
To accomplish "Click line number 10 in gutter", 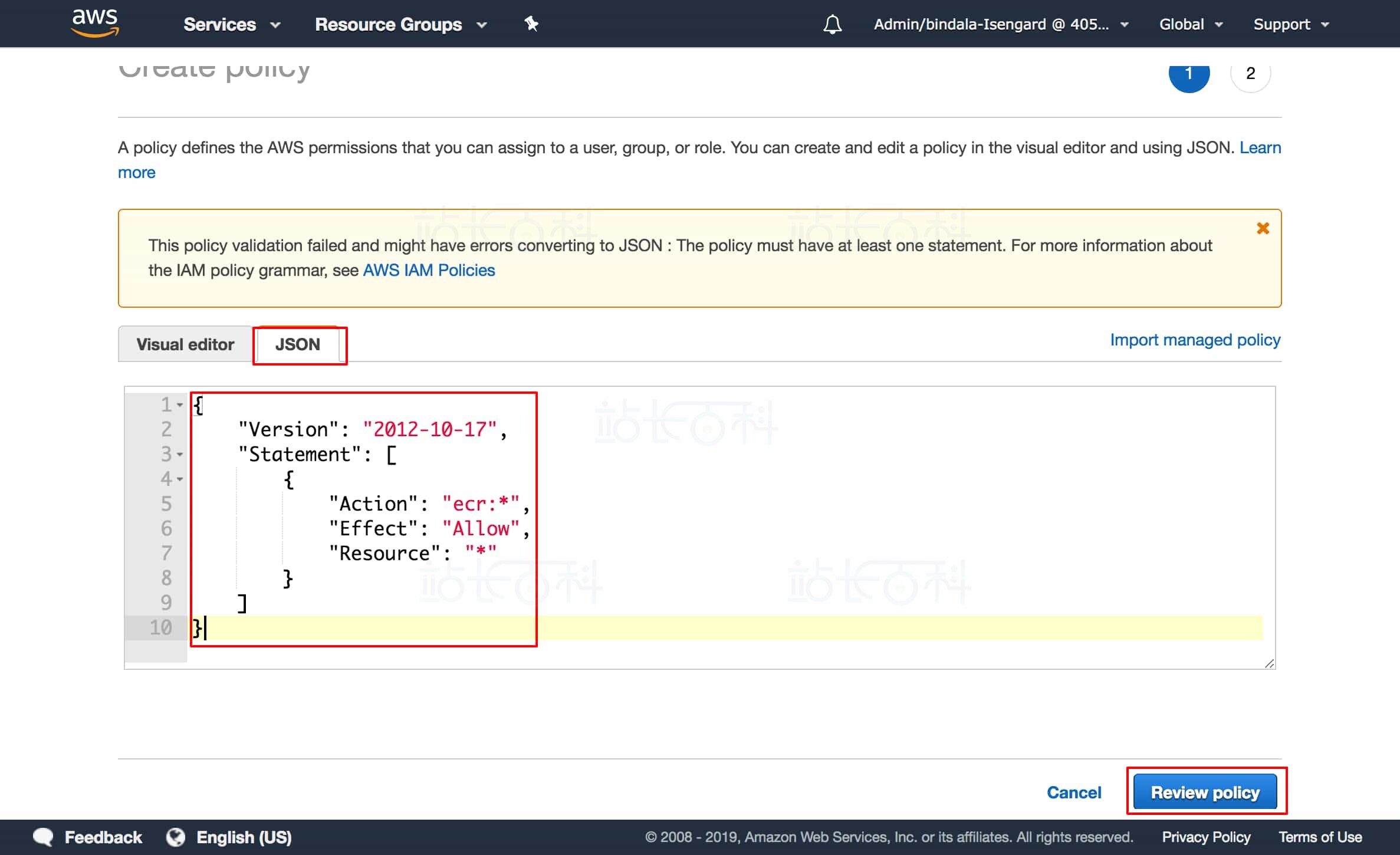I will tap(160, 627).
